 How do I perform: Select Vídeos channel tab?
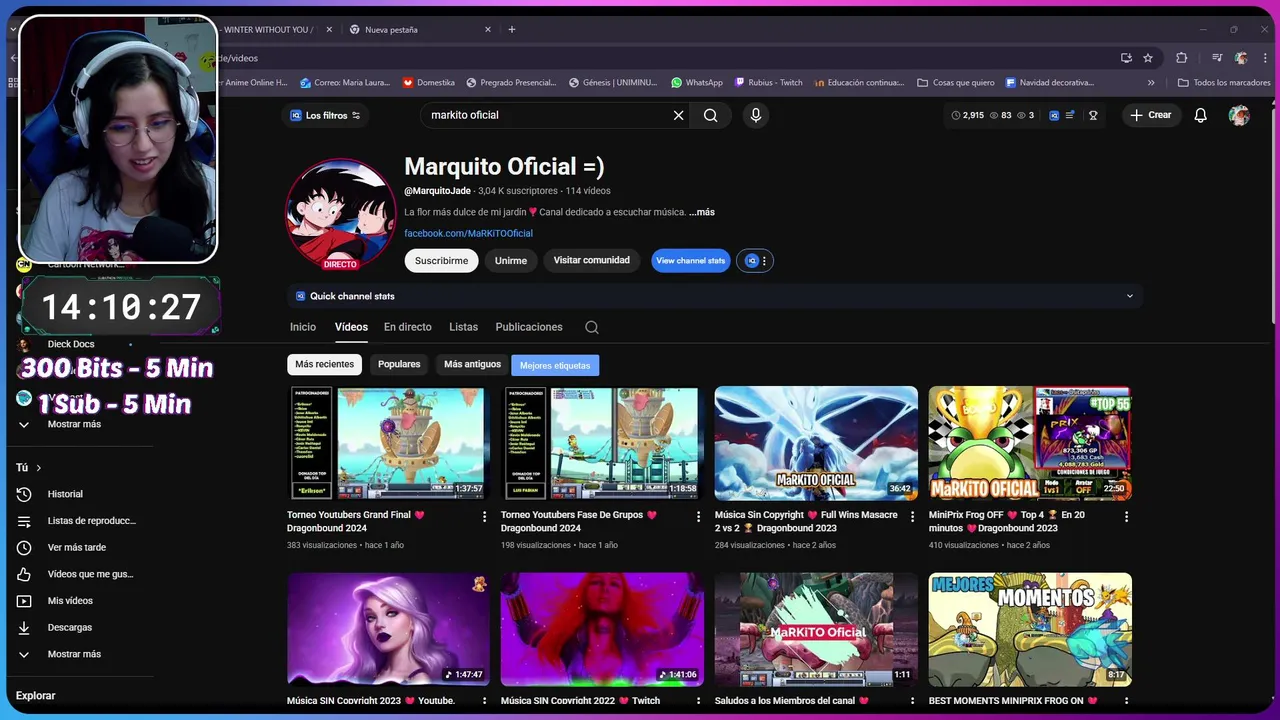351,327
